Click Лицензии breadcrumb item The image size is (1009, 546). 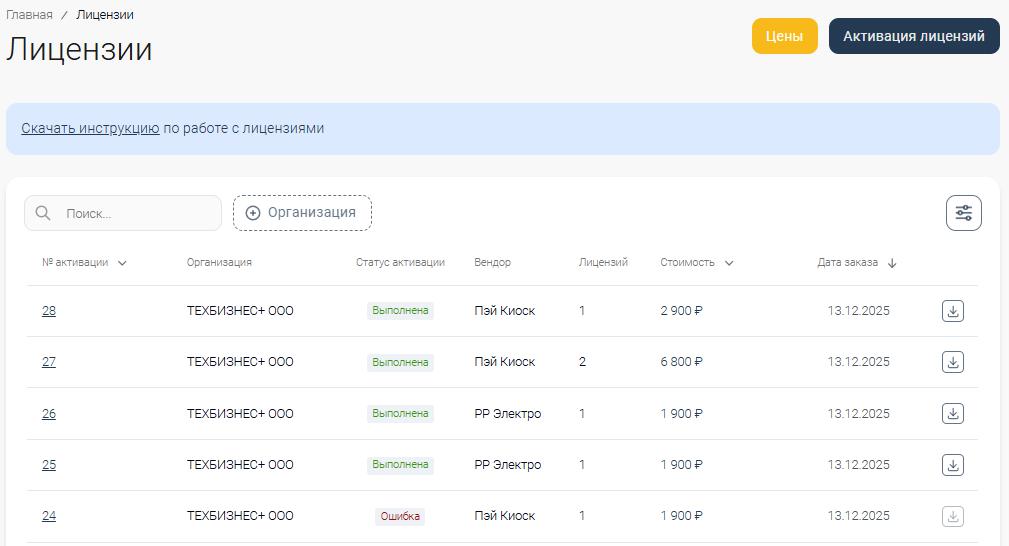tap(105, 15)
